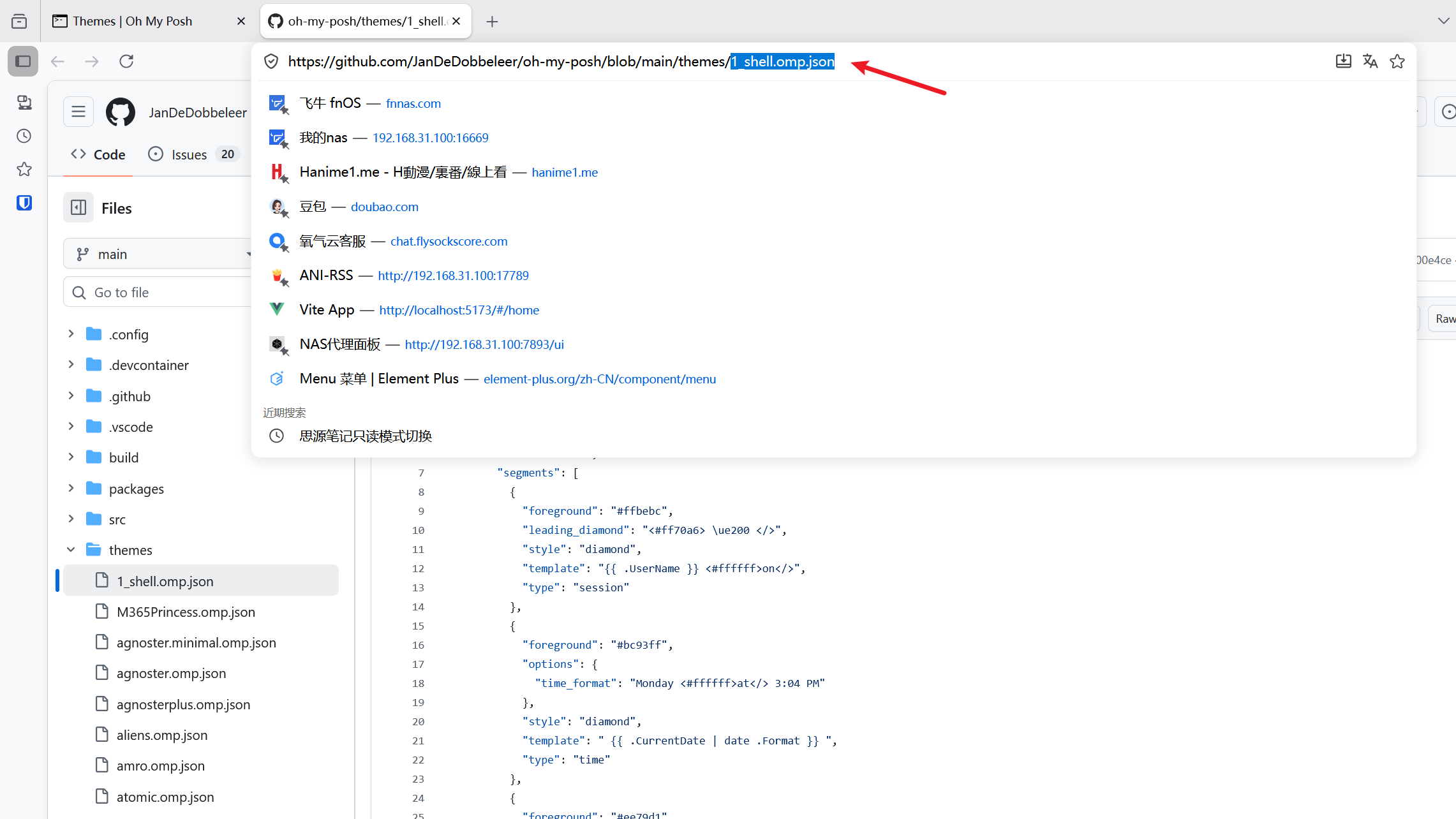Select the NAS代理面板 suggestion
1456x819 pixels.
coord(833,344)
